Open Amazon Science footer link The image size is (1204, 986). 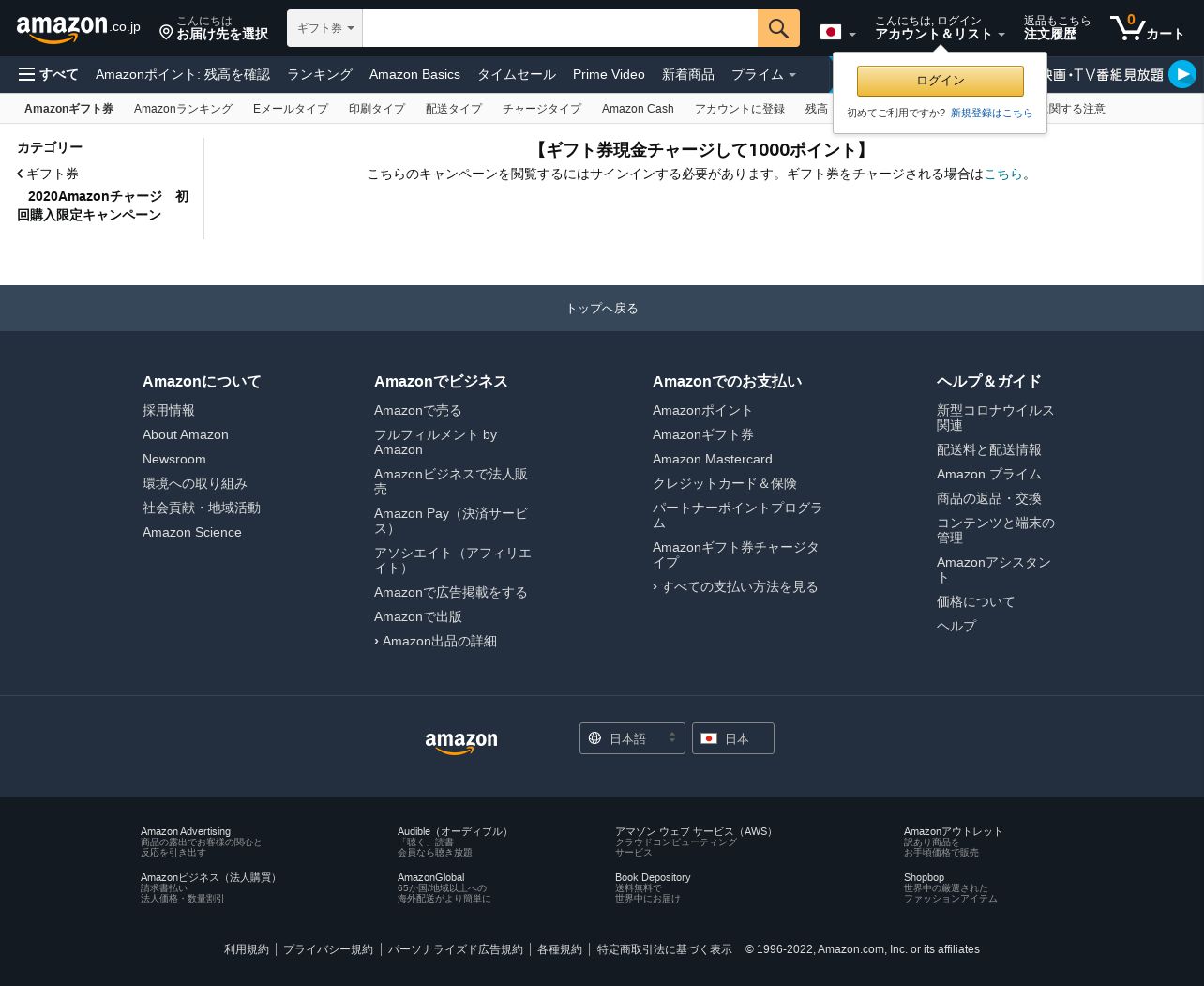tap(192, 532)
